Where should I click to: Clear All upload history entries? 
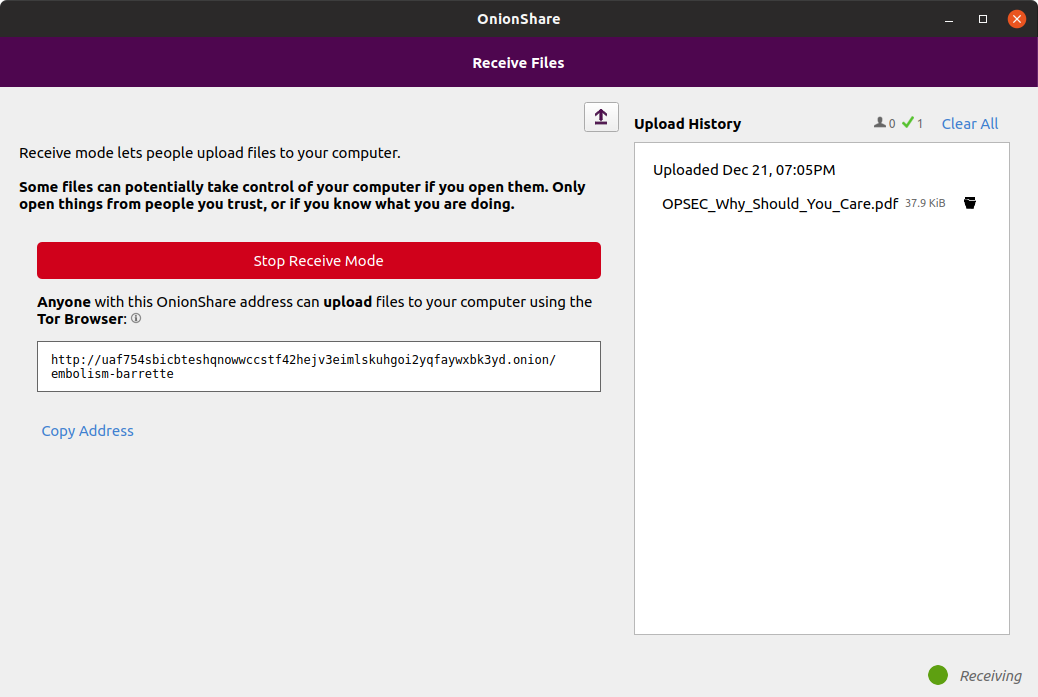coord(969,123)
